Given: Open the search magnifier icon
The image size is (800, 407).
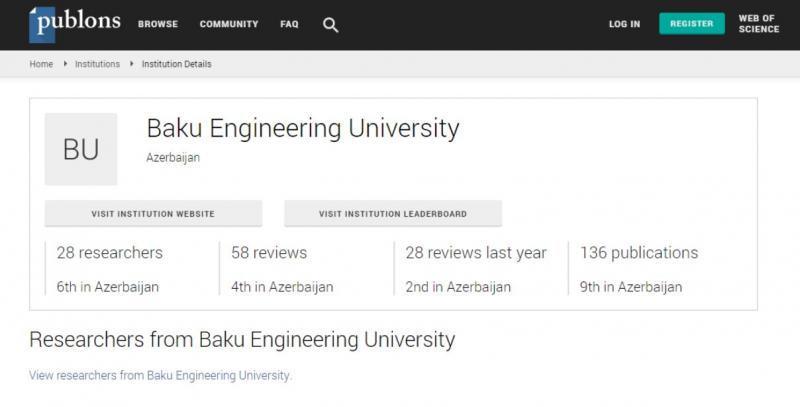Looking at the screenshot, I should (331, 25).
